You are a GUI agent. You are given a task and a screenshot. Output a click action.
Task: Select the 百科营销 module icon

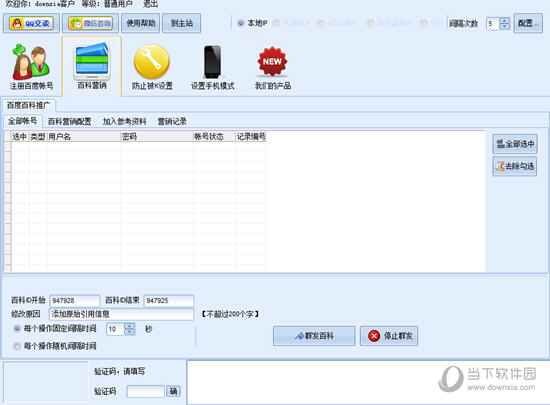click(x=92, y=66)
